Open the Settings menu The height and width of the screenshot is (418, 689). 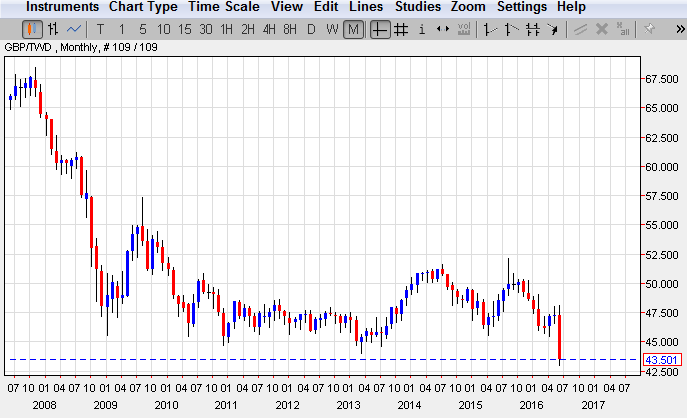point(522,7)
